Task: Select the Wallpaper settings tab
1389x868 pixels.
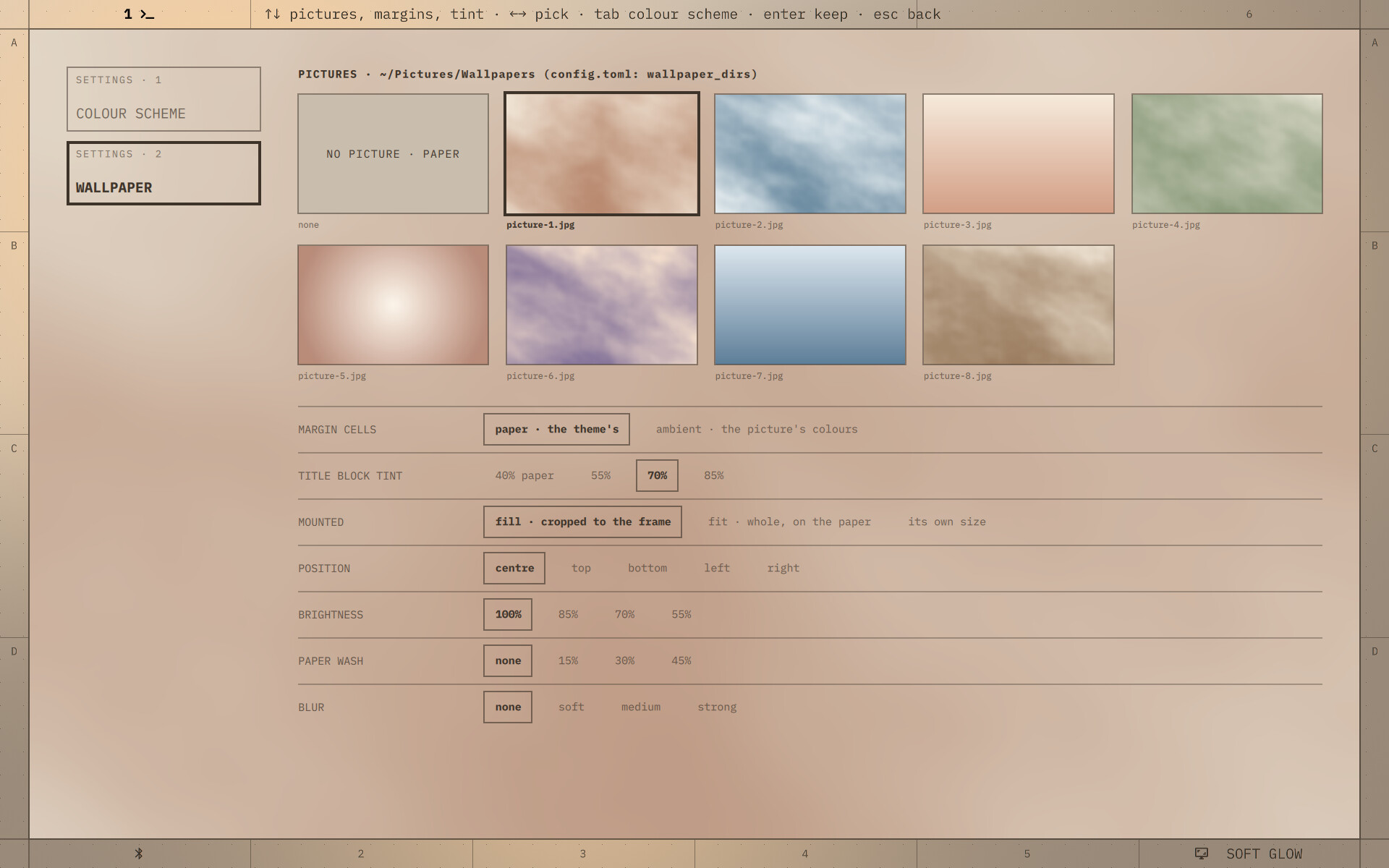Action: coord(163,173)
